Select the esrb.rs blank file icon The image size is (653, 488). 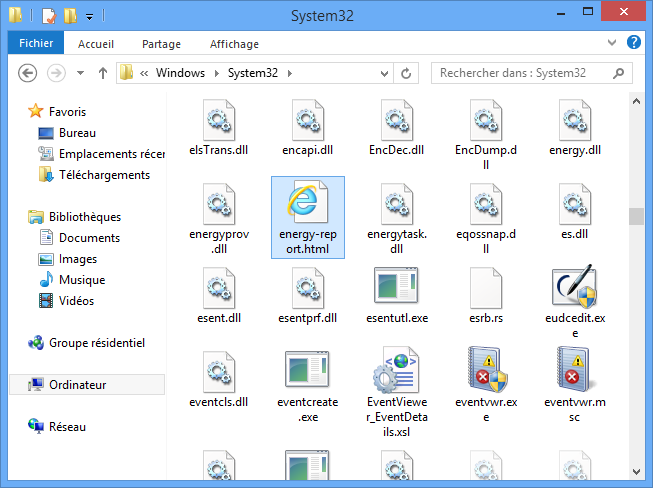[x=486, y=288]
